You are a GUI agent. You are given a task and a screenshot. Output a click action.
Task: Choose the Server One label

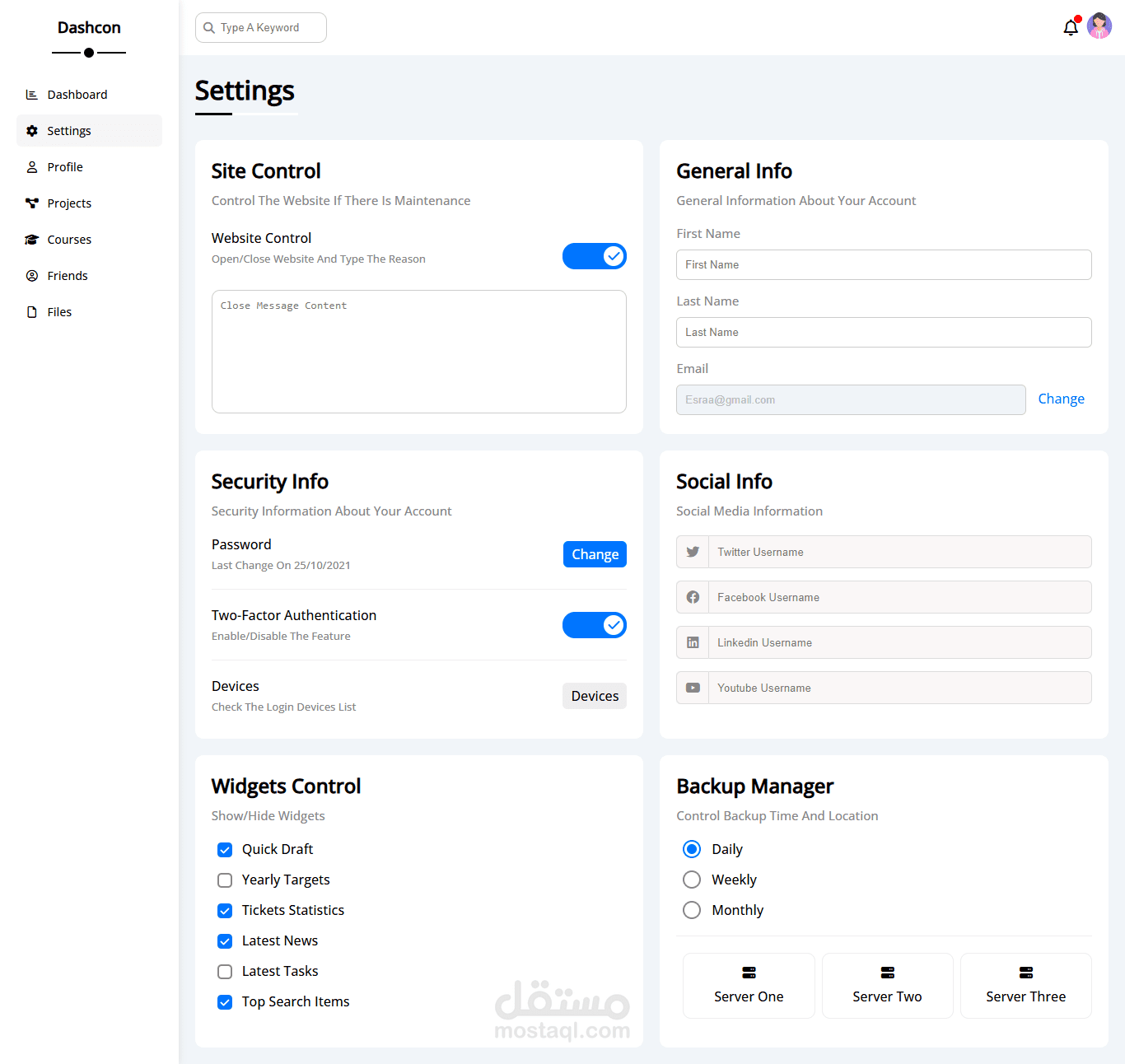[x=749, y=996]
